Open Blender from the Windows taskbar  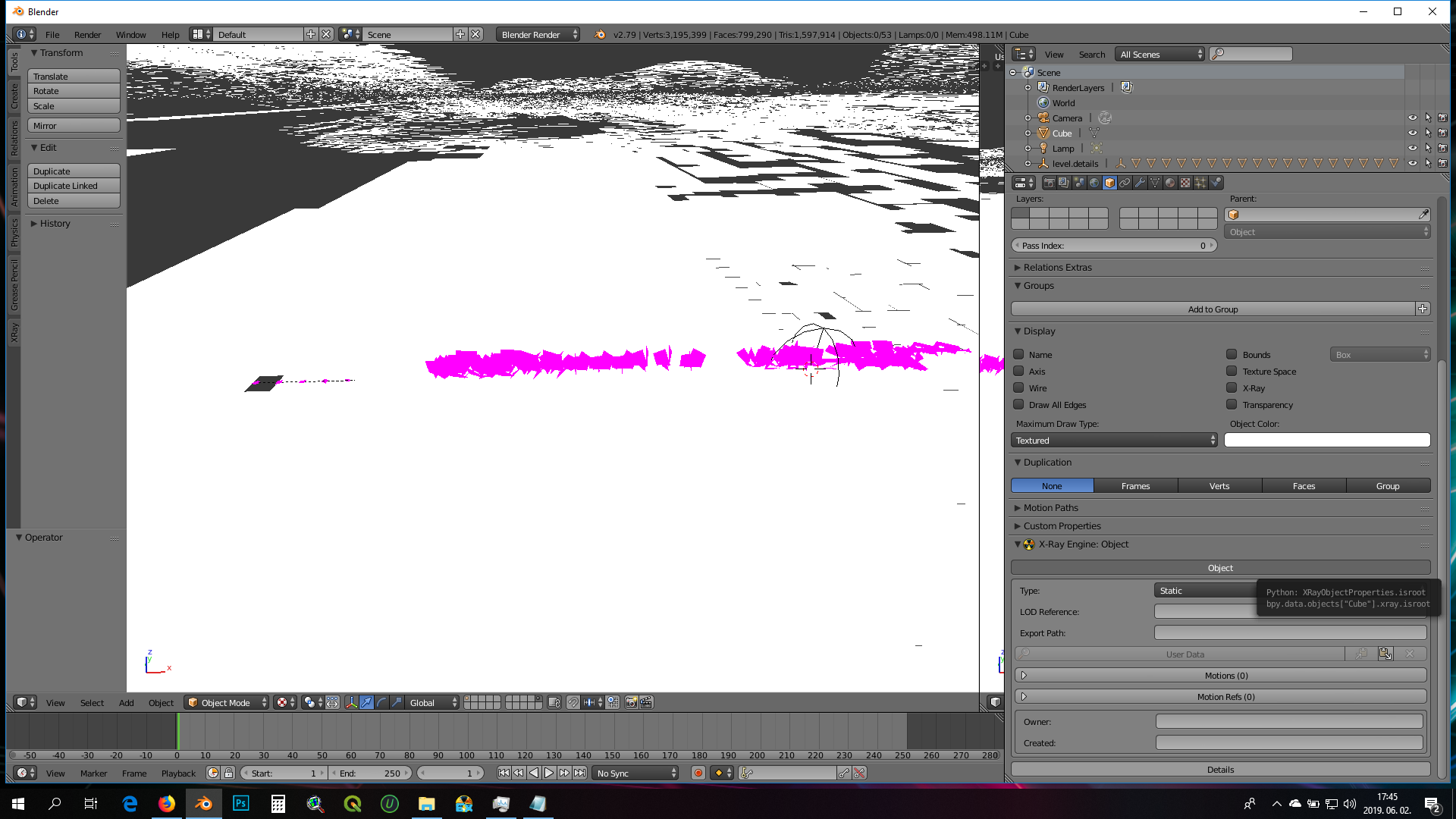tap(203, 803)
